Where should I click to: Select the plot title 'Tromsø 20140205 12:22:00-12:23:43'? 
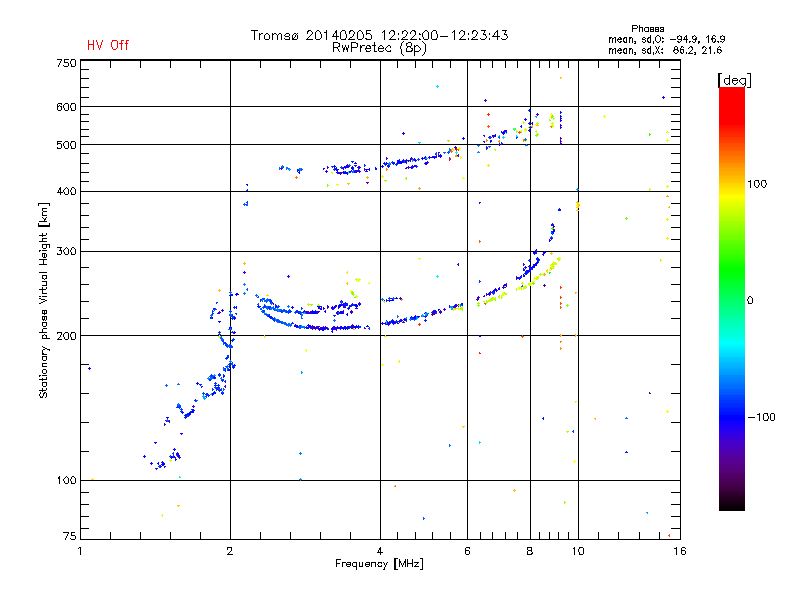click(379, 35)
